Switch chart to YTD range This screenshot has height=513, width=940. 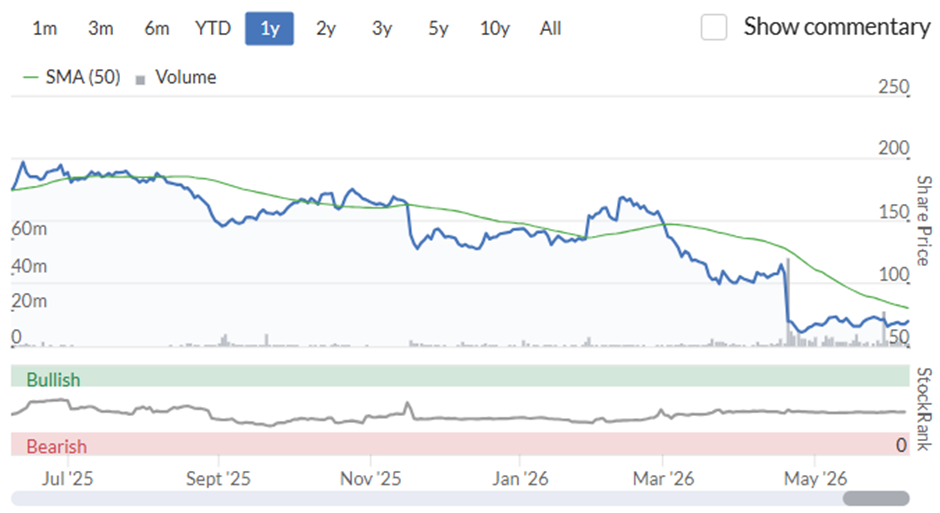click(x=213, y=28)
